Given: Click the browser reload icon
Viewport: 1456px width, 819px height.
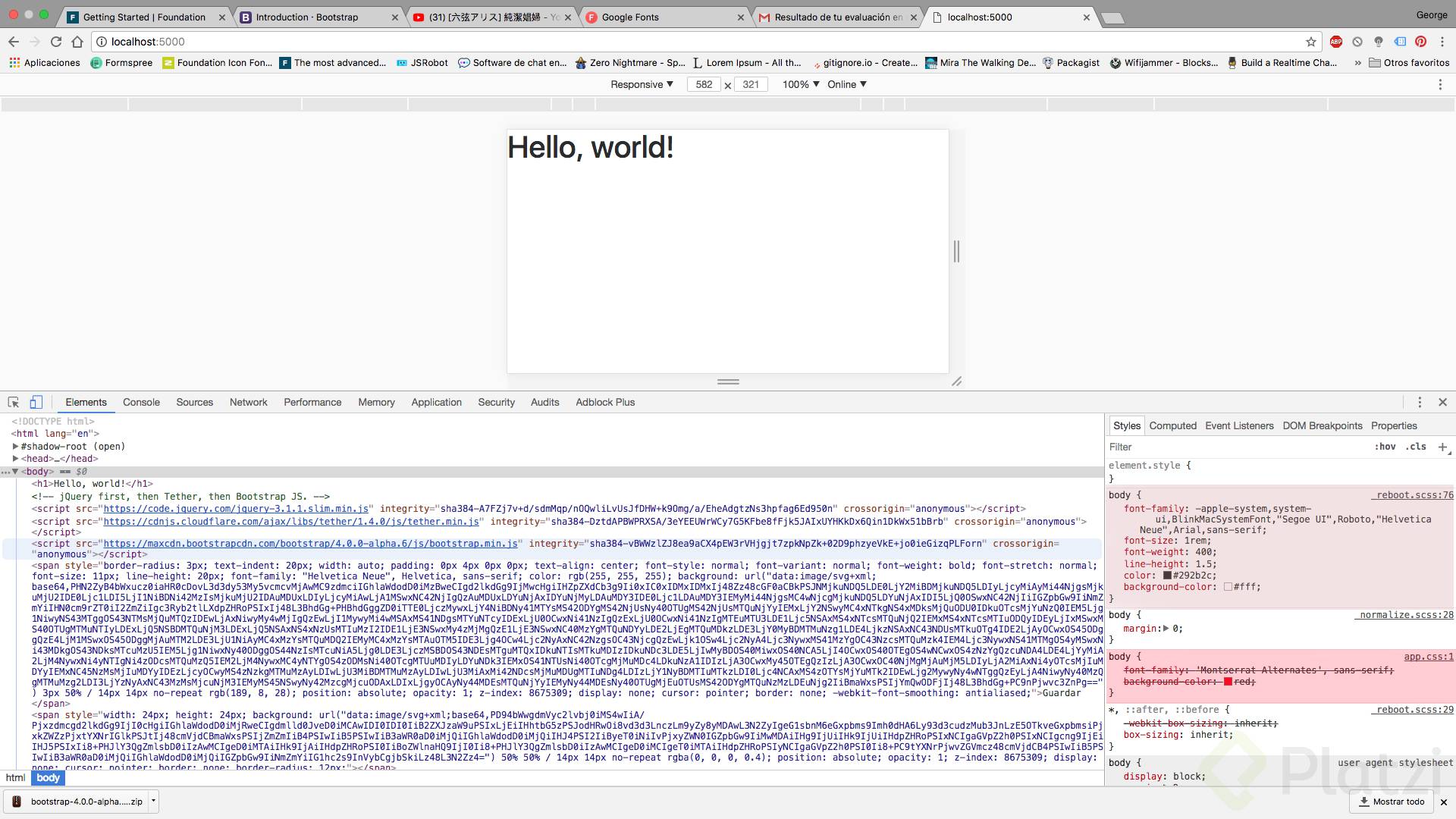Looking at the screenshot, I should pos(55,42).
